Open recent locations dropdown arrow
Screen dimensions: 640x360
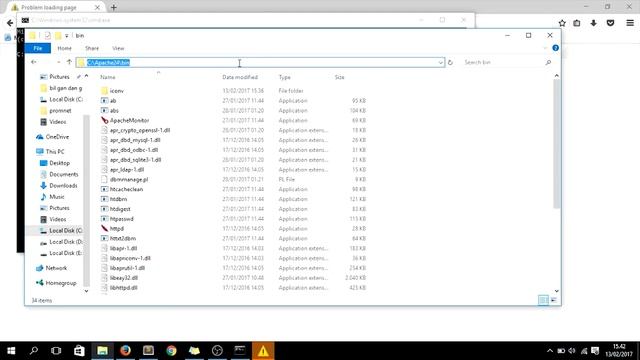pos(58,62)
